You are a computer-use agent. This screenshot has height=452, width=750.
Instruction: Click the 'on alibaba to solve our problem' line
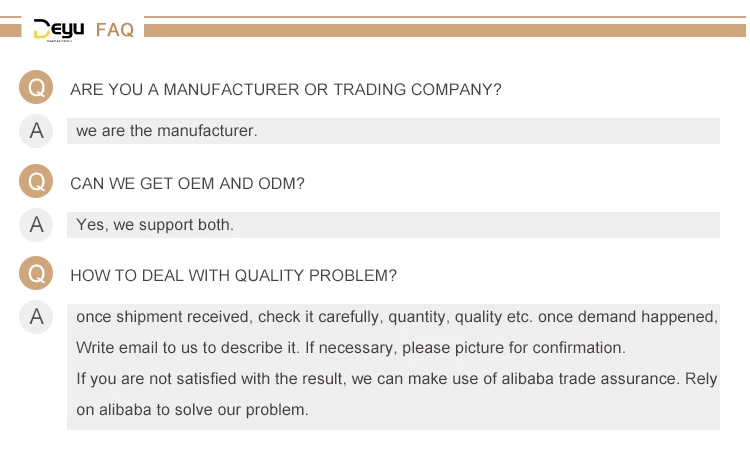[192, 410]
